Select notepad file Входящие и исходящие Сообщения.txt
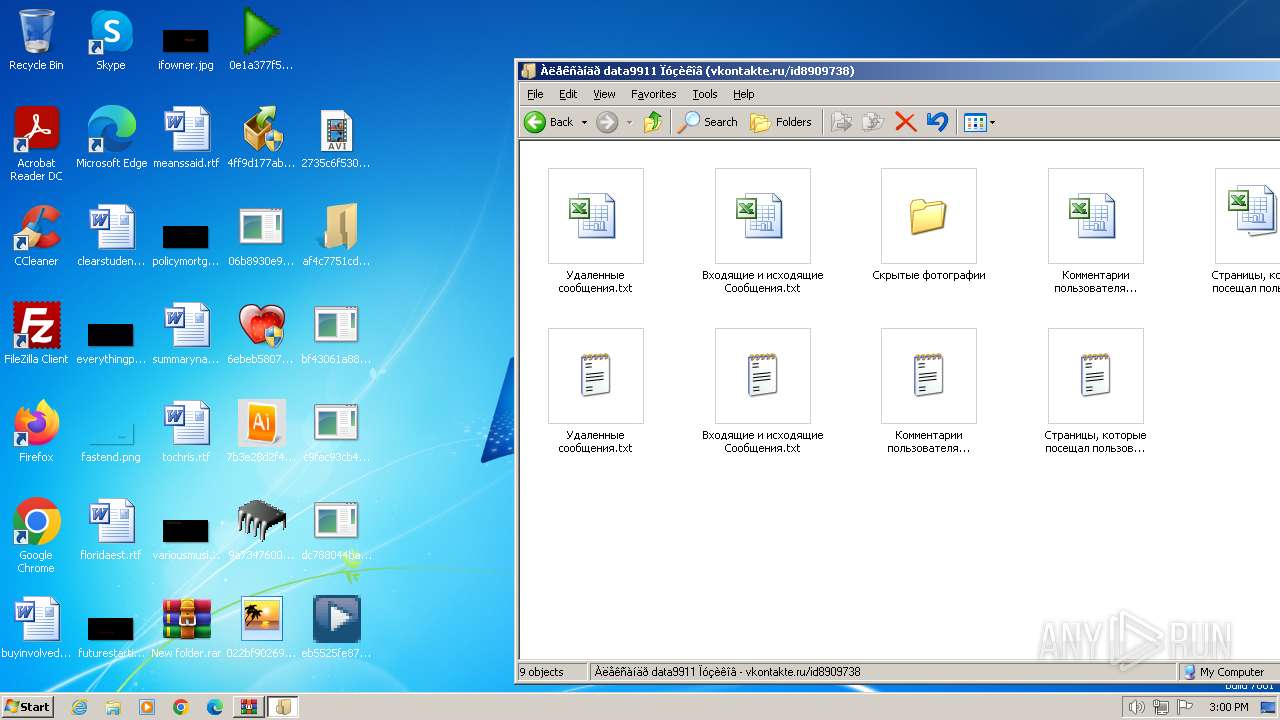 click(x=762, y=390)
